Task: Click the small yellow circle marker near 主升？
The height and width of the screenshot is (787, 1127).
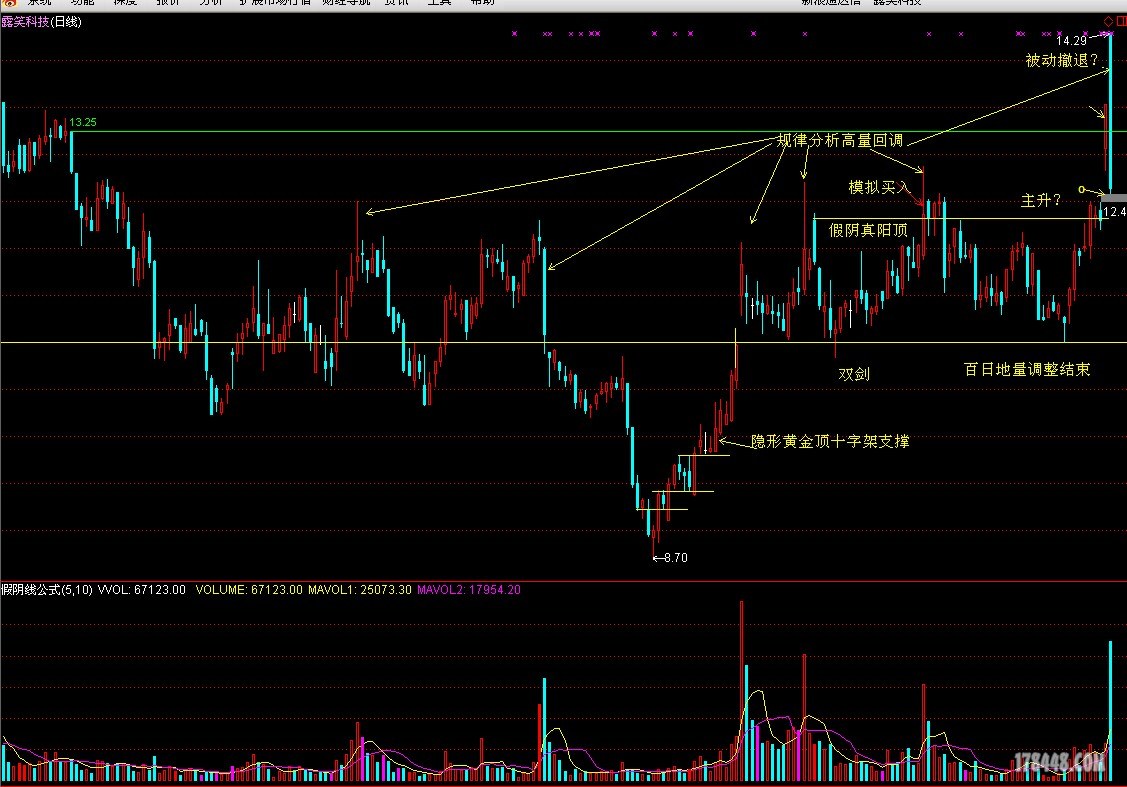Action: [x=1081, y=189]
